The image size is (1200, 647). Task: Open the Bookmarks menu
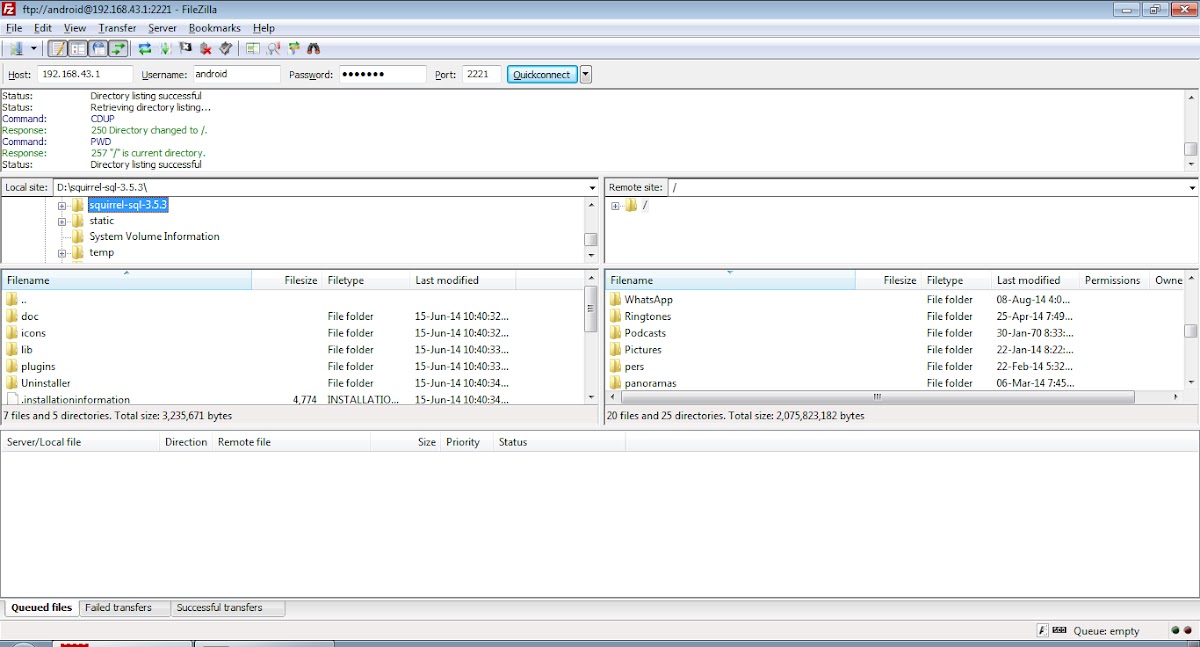click(212, 28)
